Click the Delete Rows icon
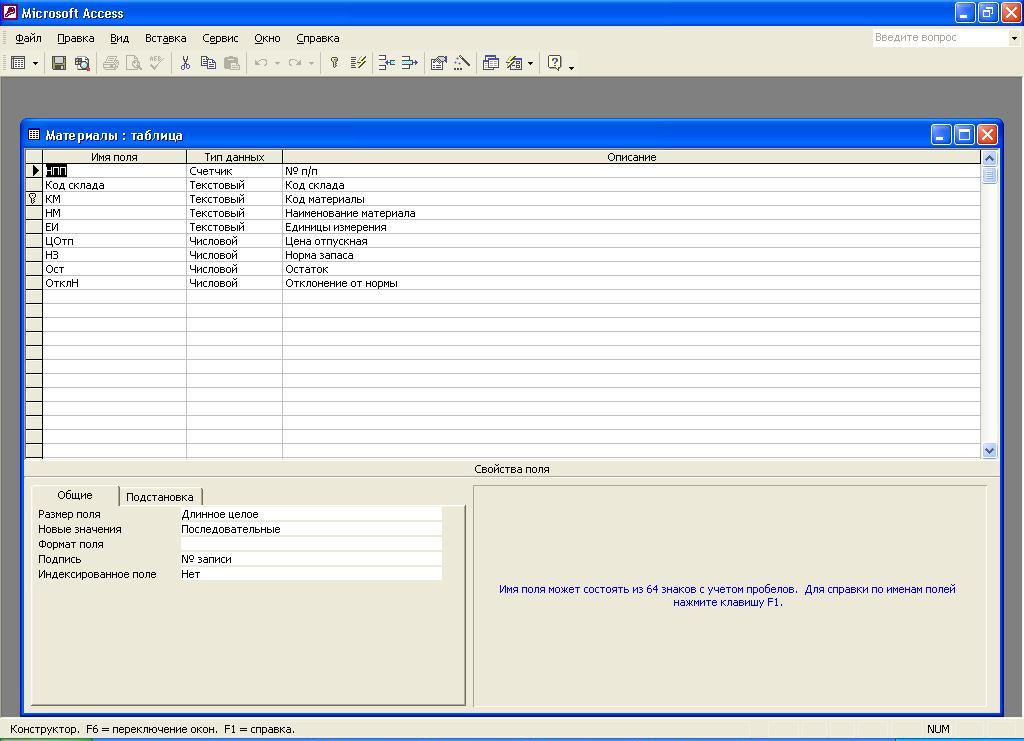 (409, 63)
